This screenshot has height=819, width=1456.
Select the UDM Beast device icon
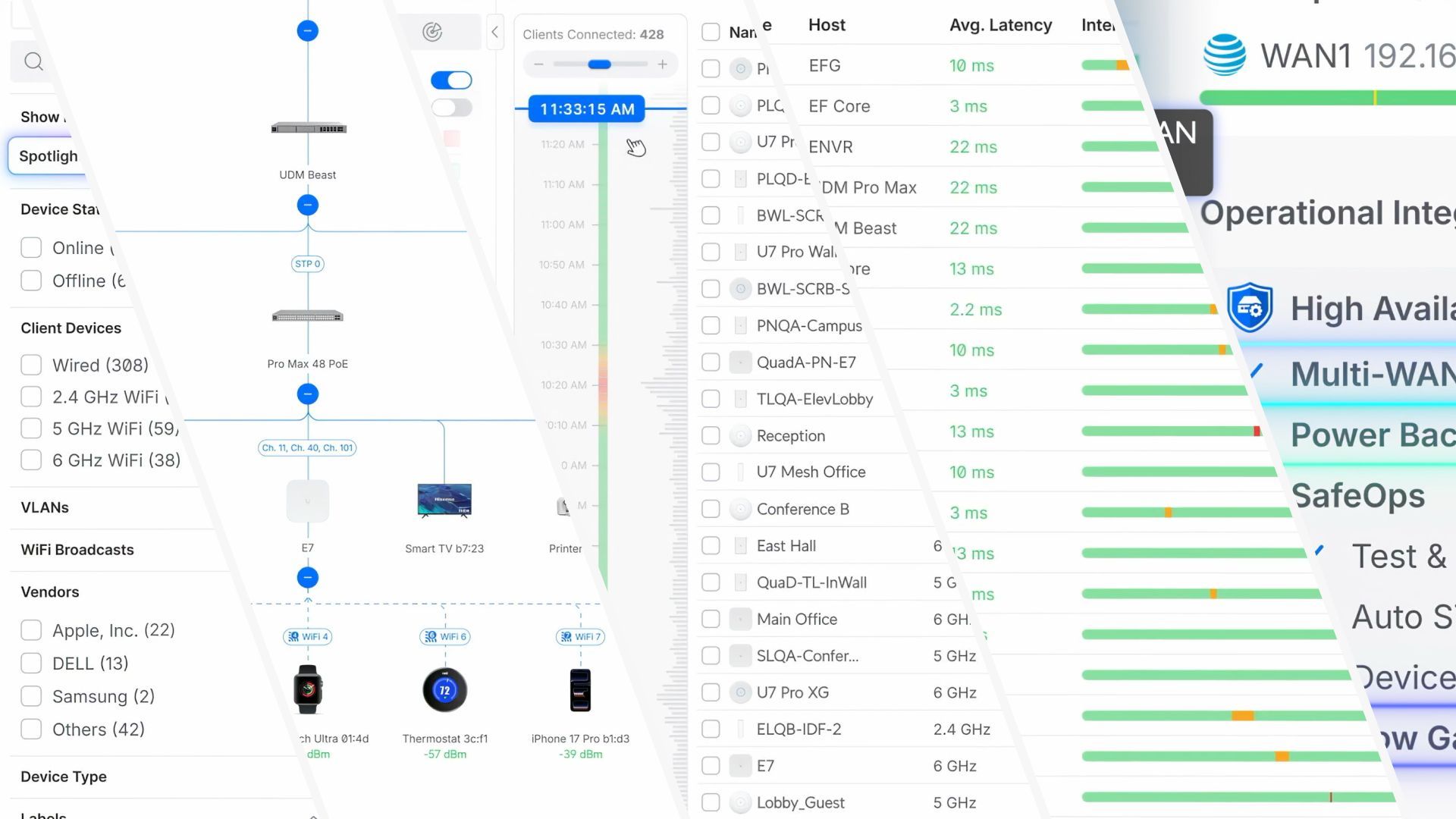(x=308, y=129)
